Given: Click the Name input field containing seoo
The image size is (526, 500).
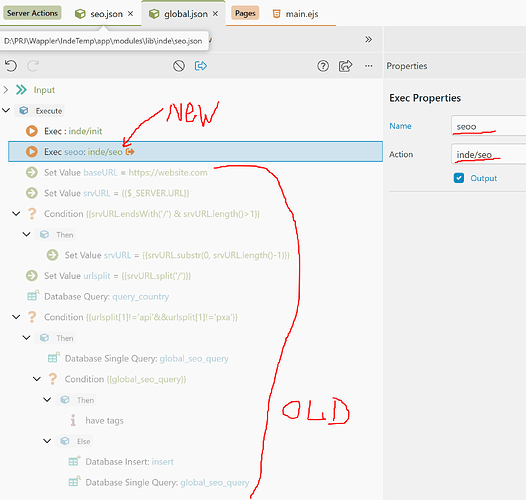Looking at the screenshot, I should (488, 126).
